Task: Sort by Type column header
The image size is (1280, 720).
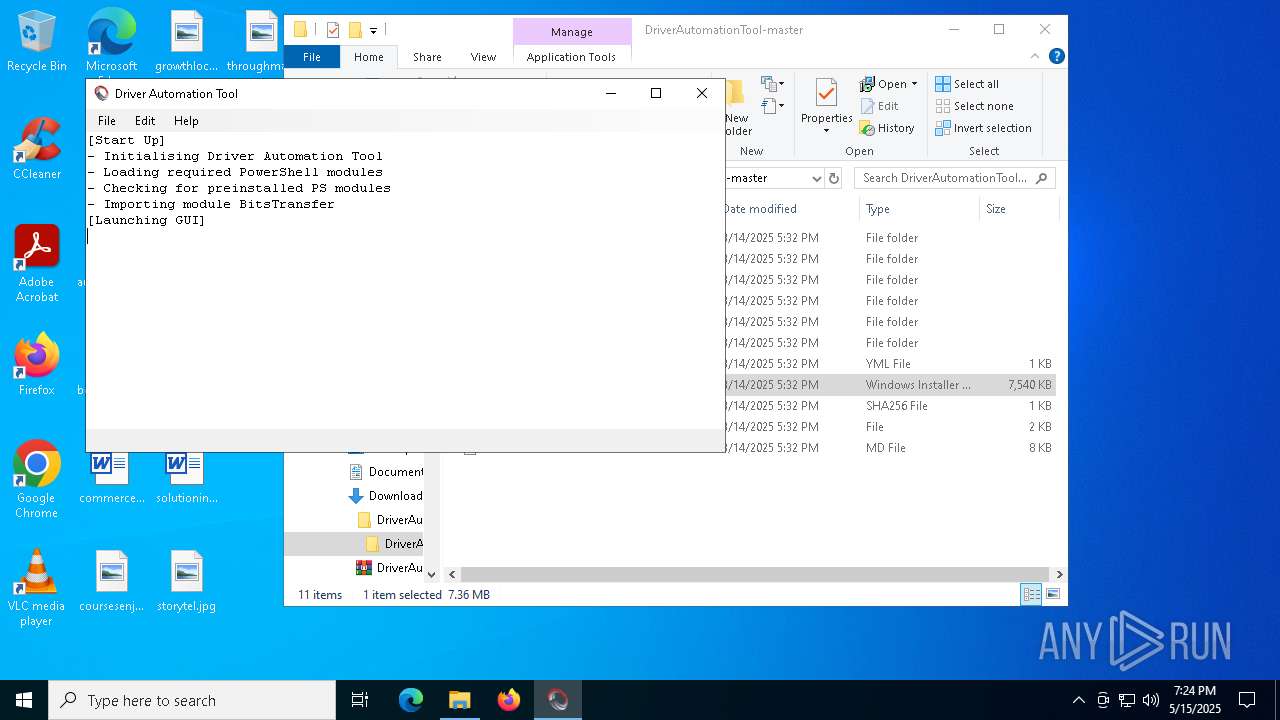Action: click(918, 209)
